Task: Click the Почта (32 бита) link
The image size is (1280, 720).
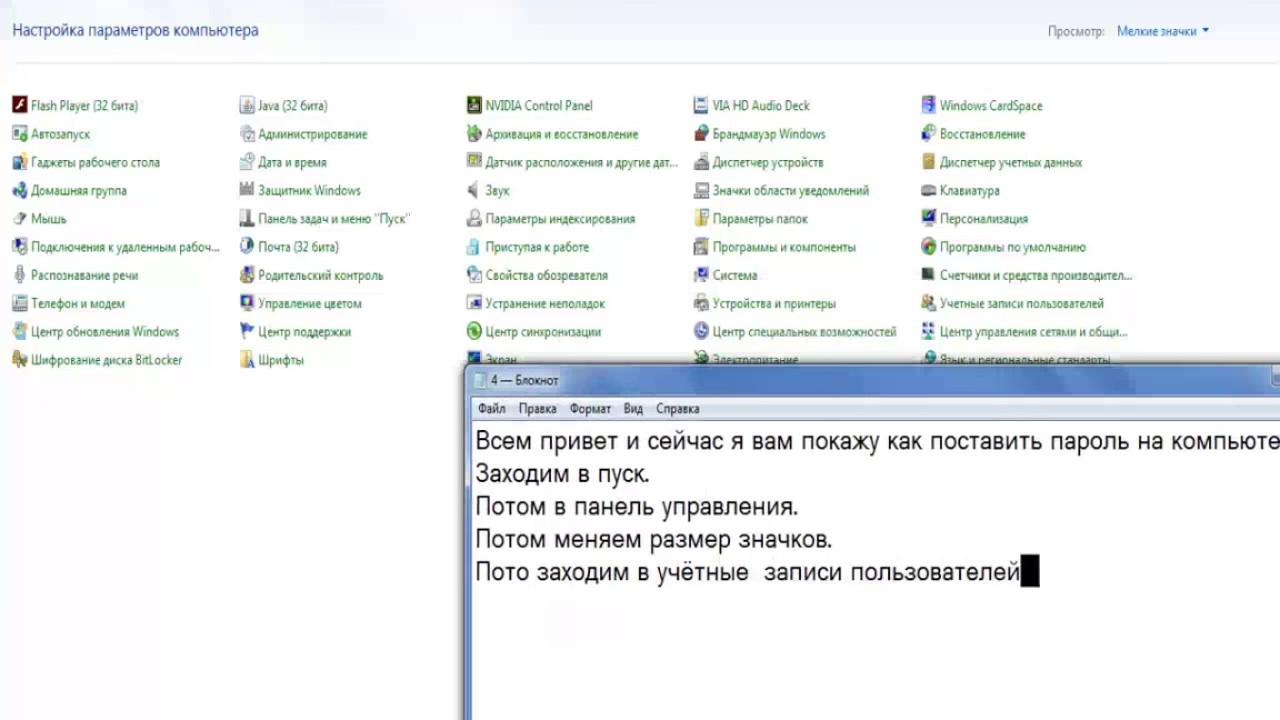Action: (298, 247)
